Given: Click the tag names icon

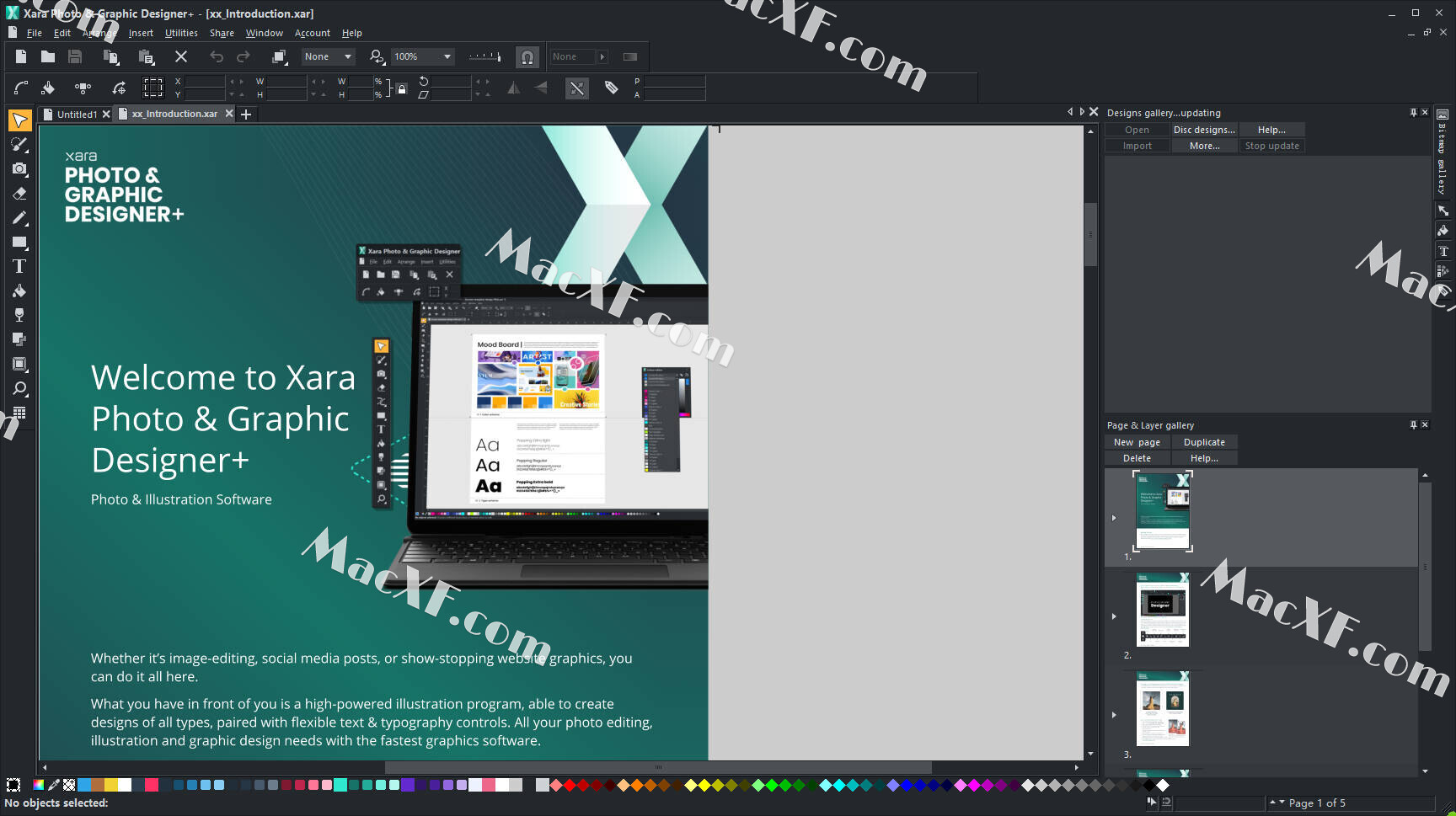Looking at the screenshot, I should pos(612,88).
